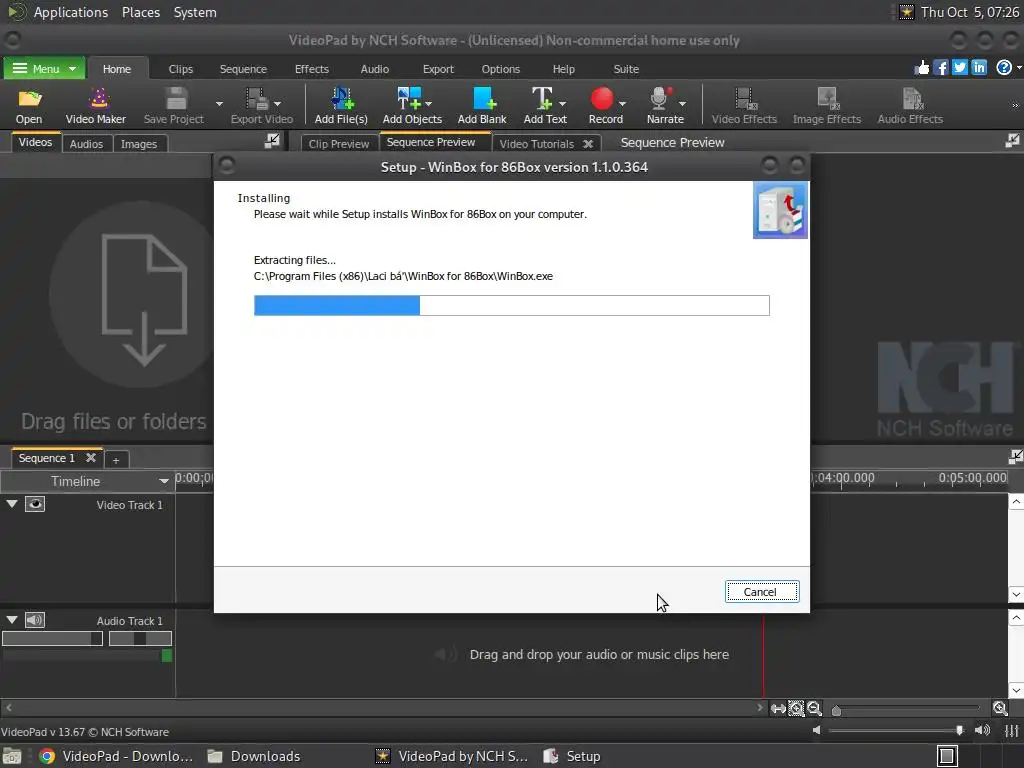Pop out the Sequence Preview panel
This screenshot has width=1024, height=768.
[x=1012, y=140]
